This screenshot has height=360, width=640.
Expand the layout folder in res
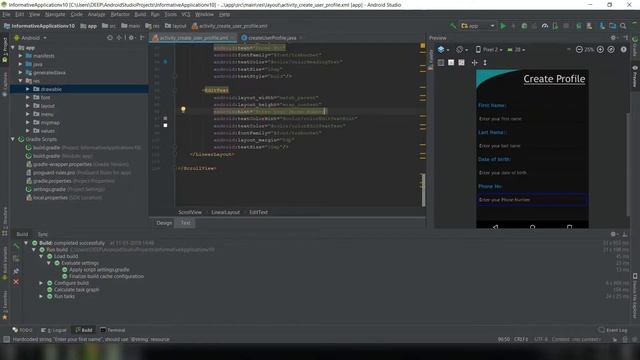coord(28,106)
